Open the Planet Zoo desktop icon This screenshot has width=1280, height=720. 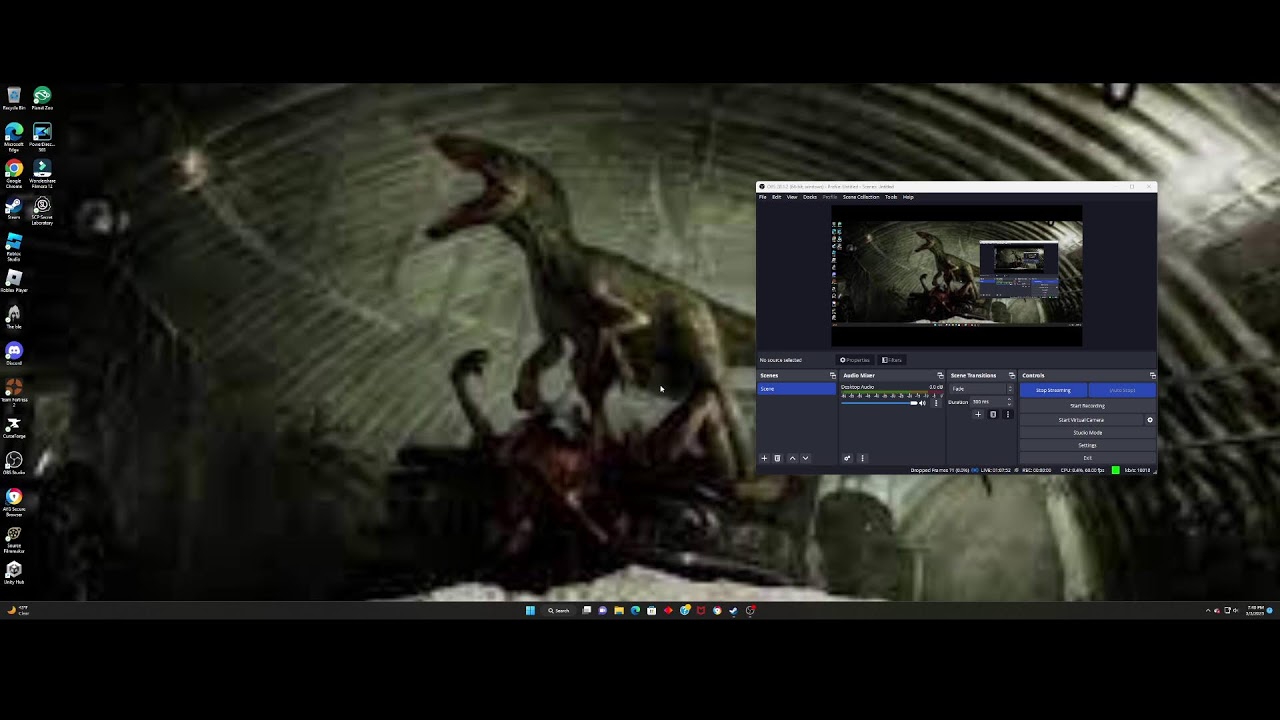point(42,98)
